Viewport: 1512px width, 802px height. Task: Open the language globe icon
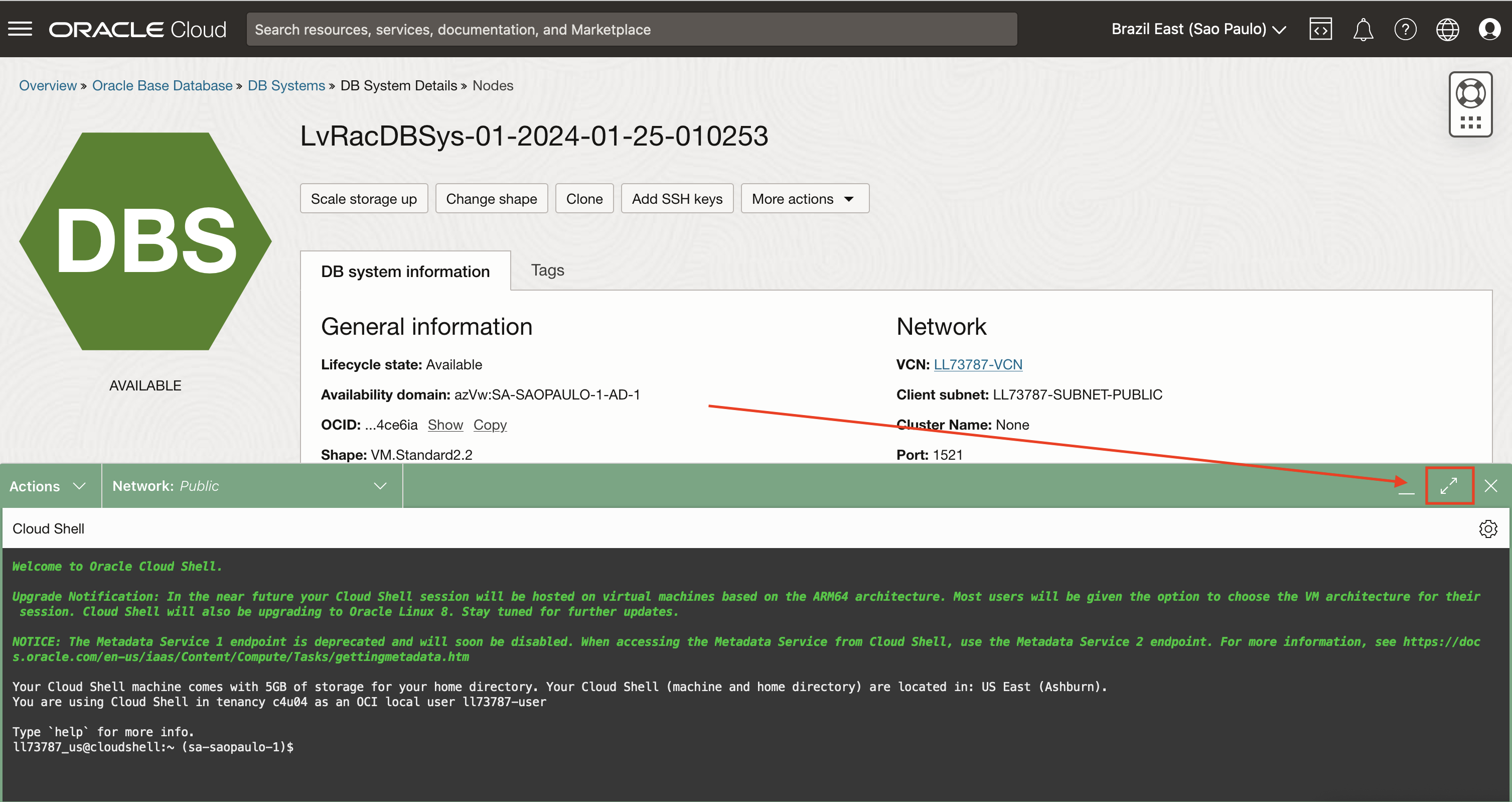click(x=1447, y=29)
